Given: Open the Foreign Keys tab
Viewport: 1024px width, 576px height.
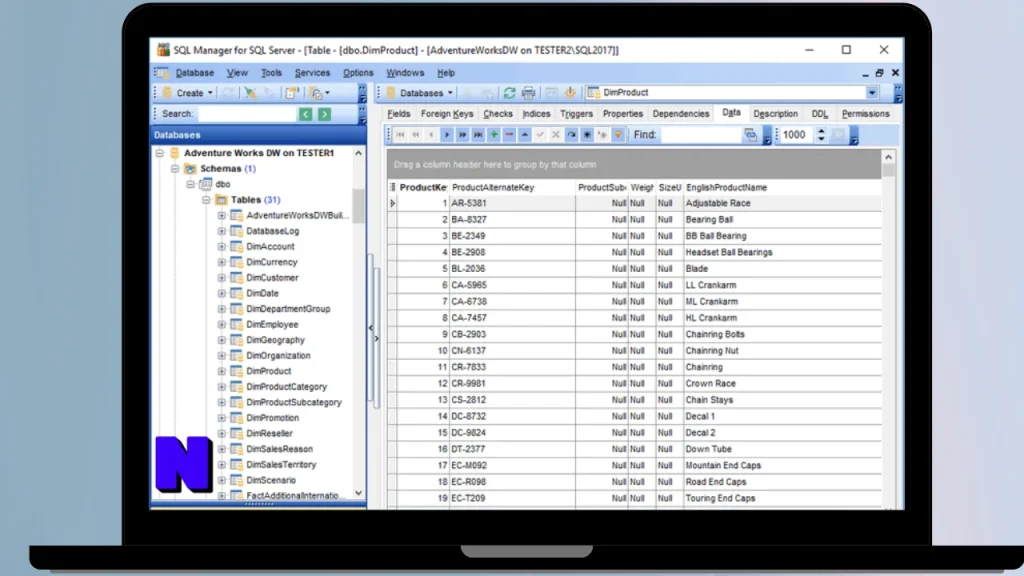Looking at the screenshot, I should pyautogui.click(x=447, y=114).
